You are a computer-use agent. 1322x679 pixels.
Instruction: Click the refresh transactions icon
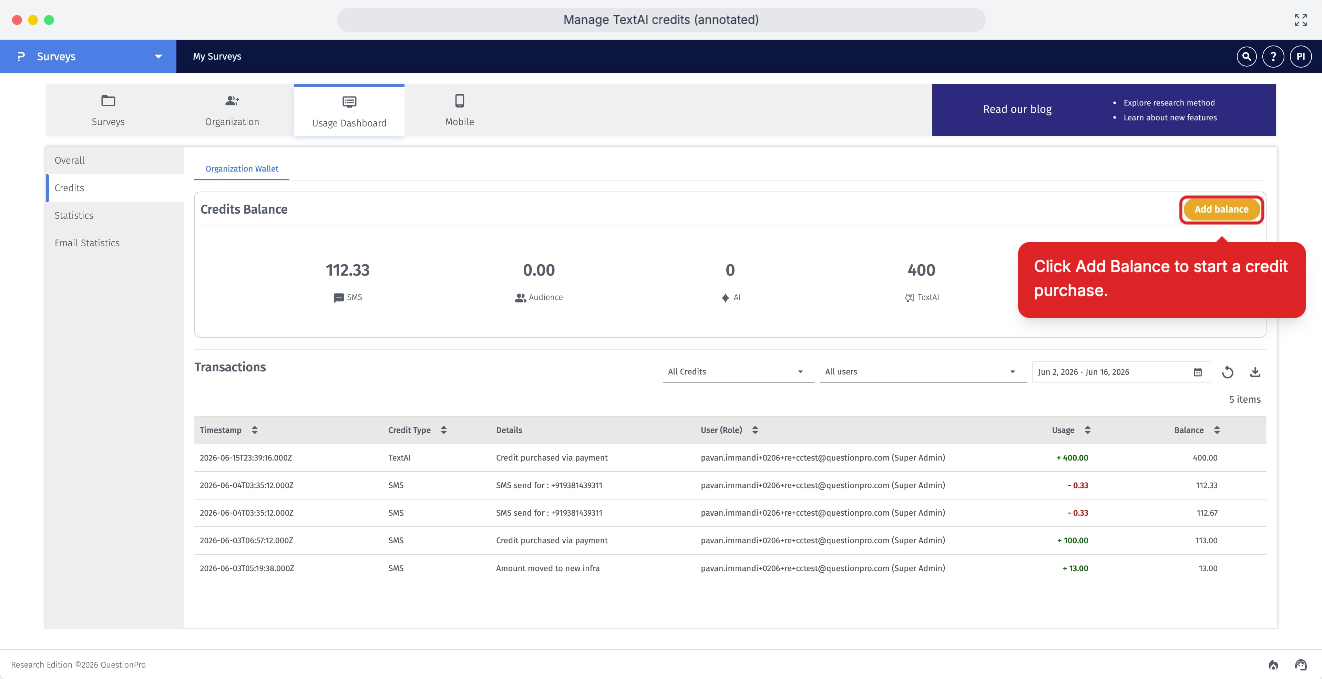point(1228,372)
